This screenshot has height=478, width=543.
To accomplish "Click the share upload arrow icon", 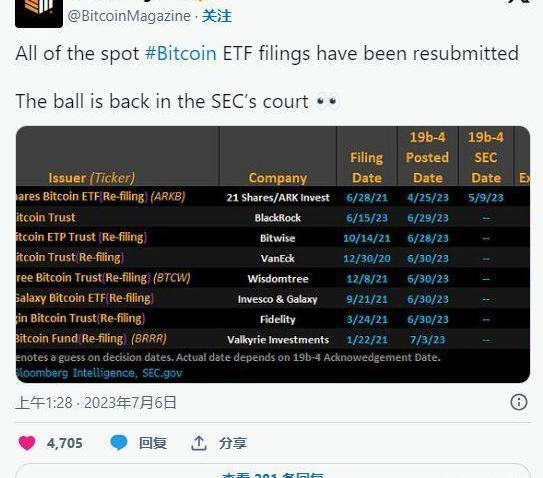I will [199, 443].
